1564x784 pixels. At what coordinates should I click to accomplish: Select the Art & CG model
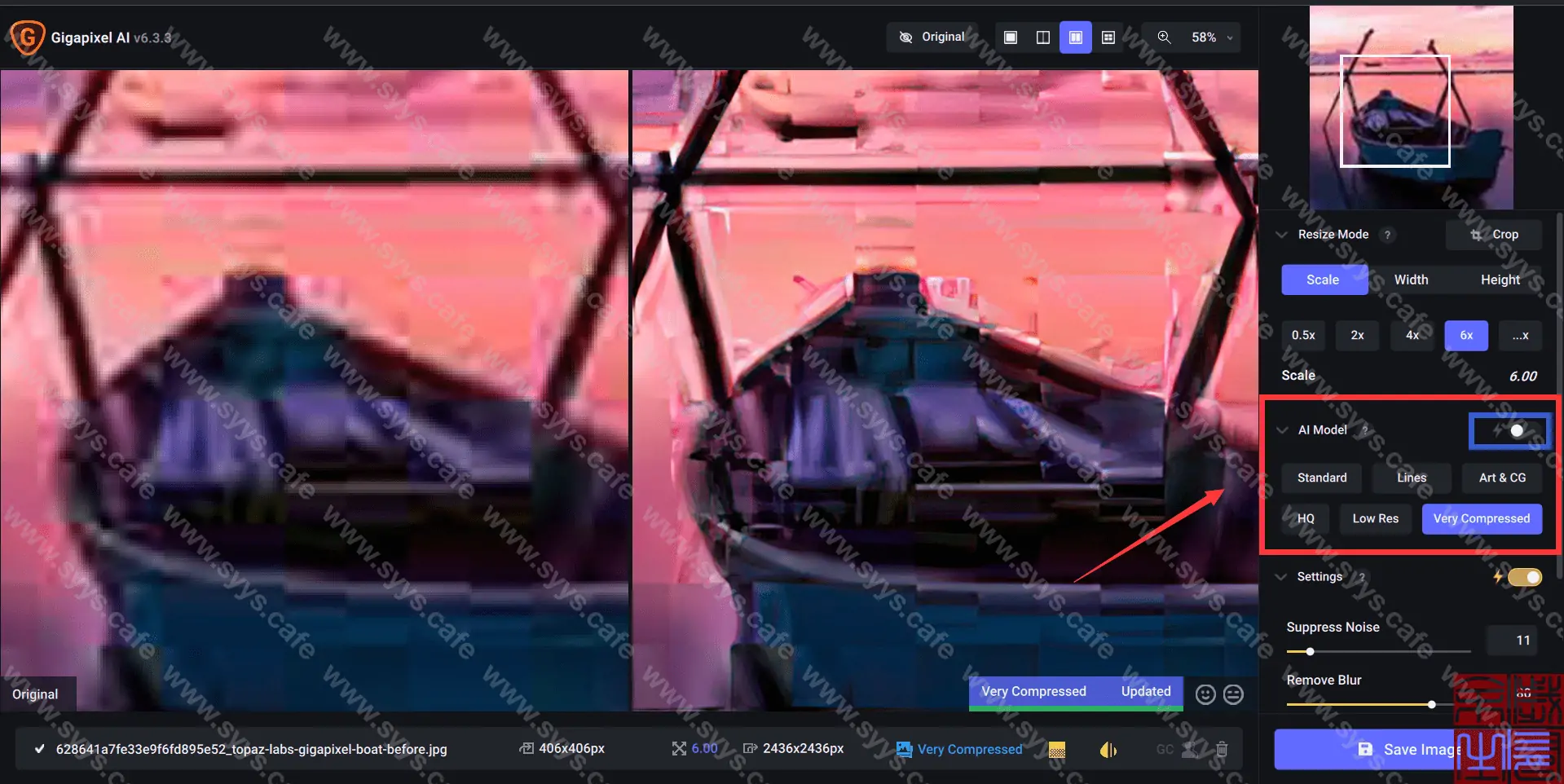(x=1501, y=478)
